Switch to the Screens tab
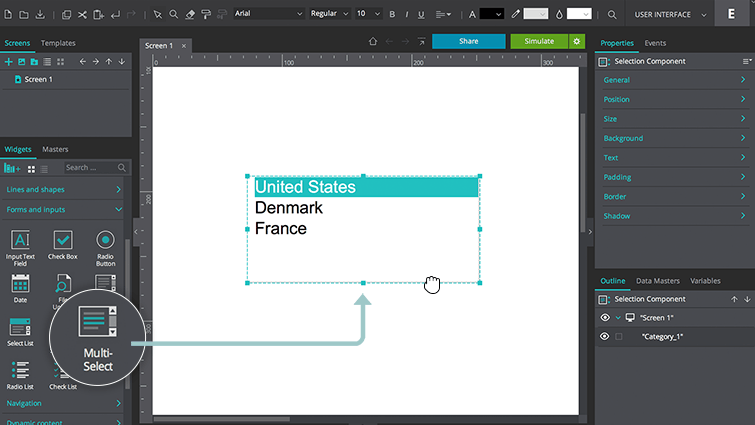755x425 pixels. 17,43
